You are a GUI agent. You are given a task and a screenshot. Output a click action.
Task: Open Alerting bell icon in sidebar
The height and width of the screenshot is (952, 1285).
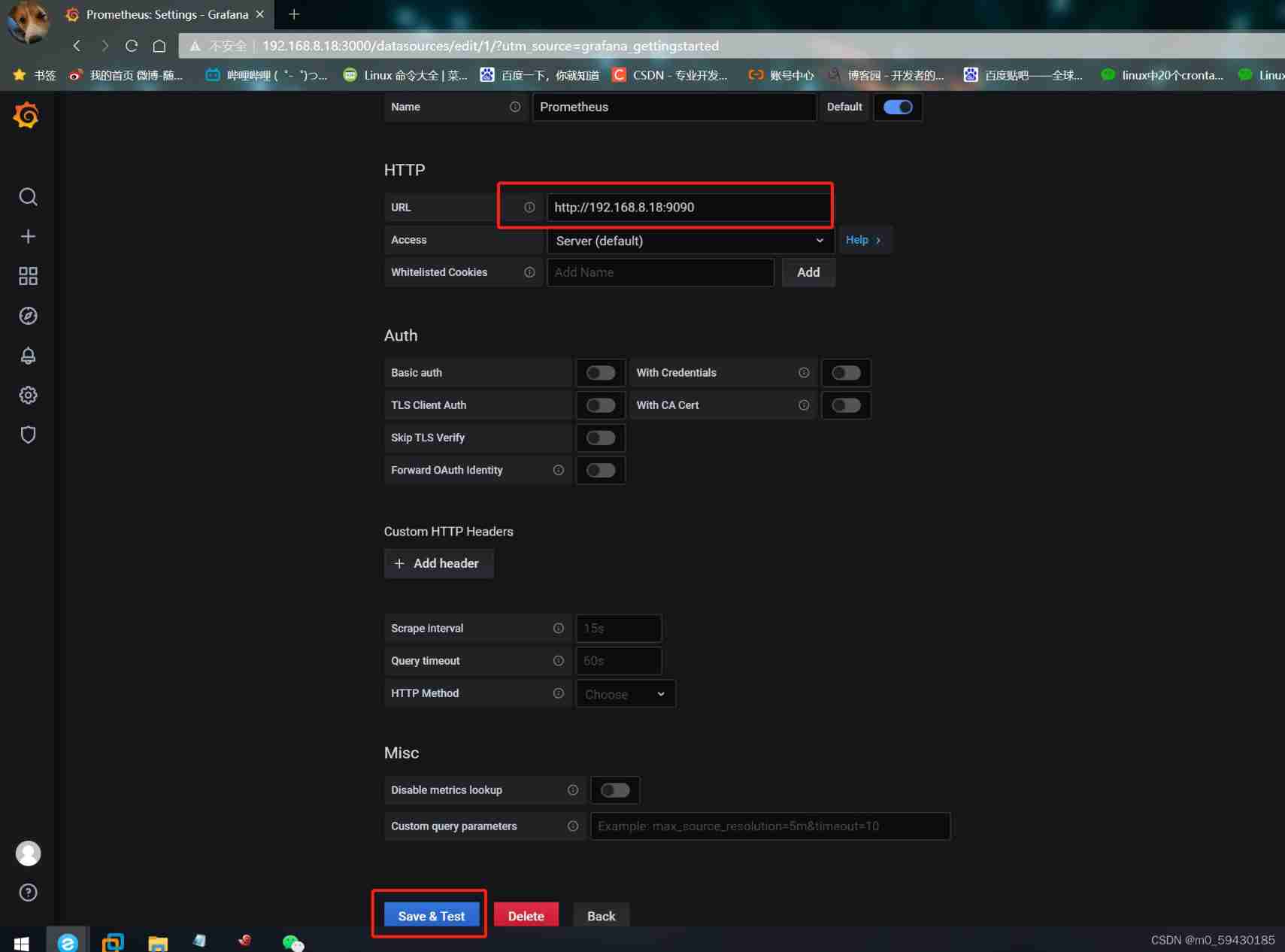[x=28, y=356]
